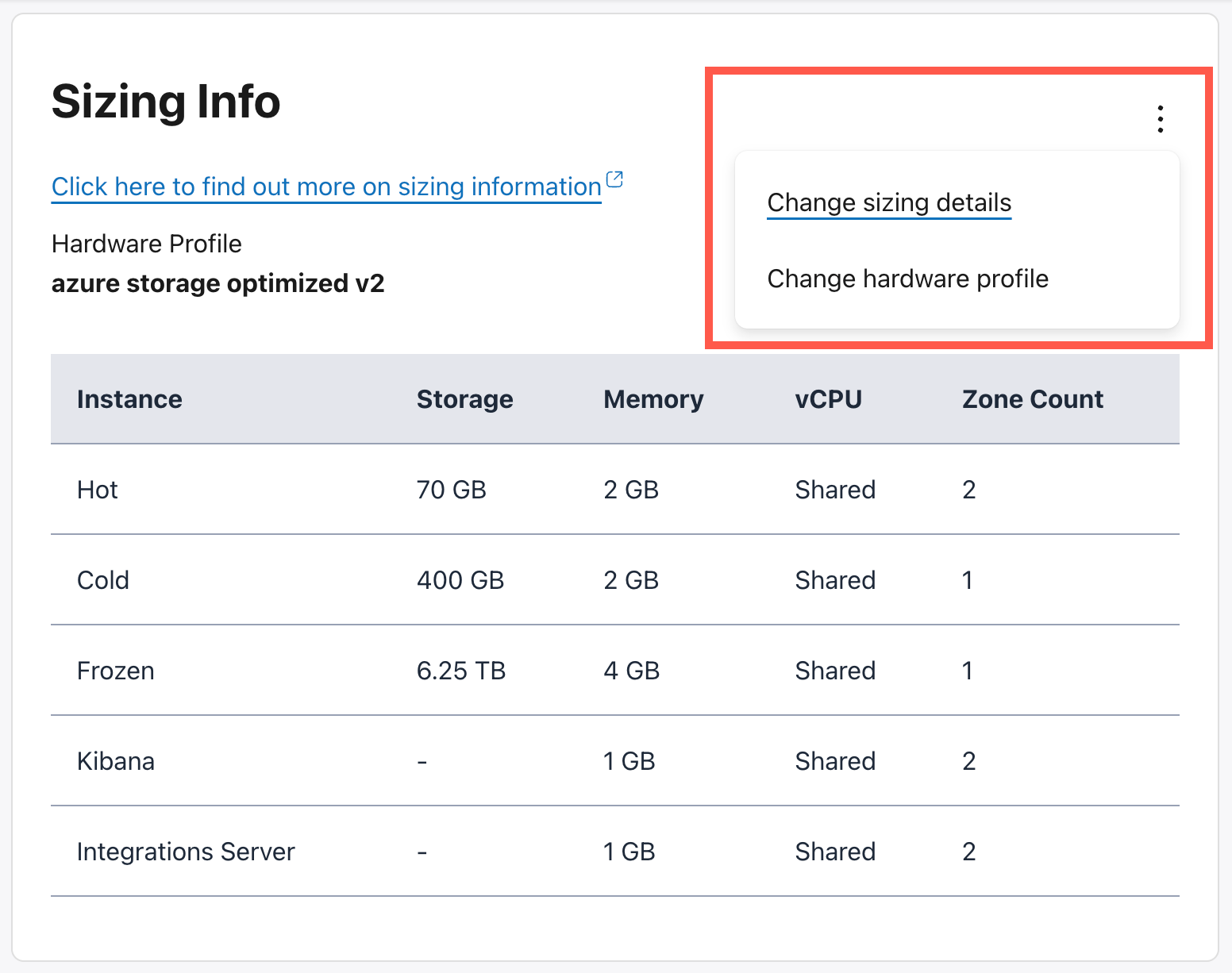Click the Zone Count column header
The height and width of the screenshot is (973, 1232).
click(1033, 399)
